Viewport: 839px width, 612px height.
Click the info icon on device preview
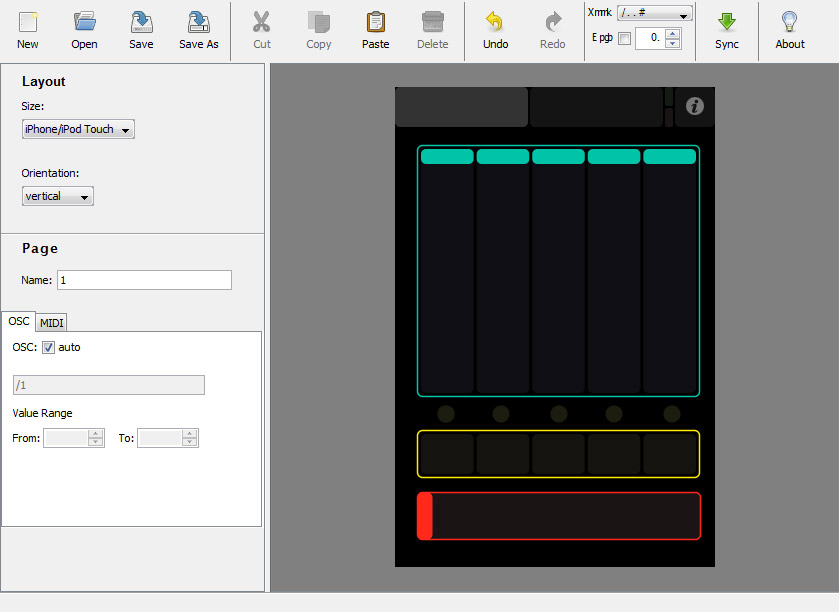pyautogui.click(x=695, y=107)
